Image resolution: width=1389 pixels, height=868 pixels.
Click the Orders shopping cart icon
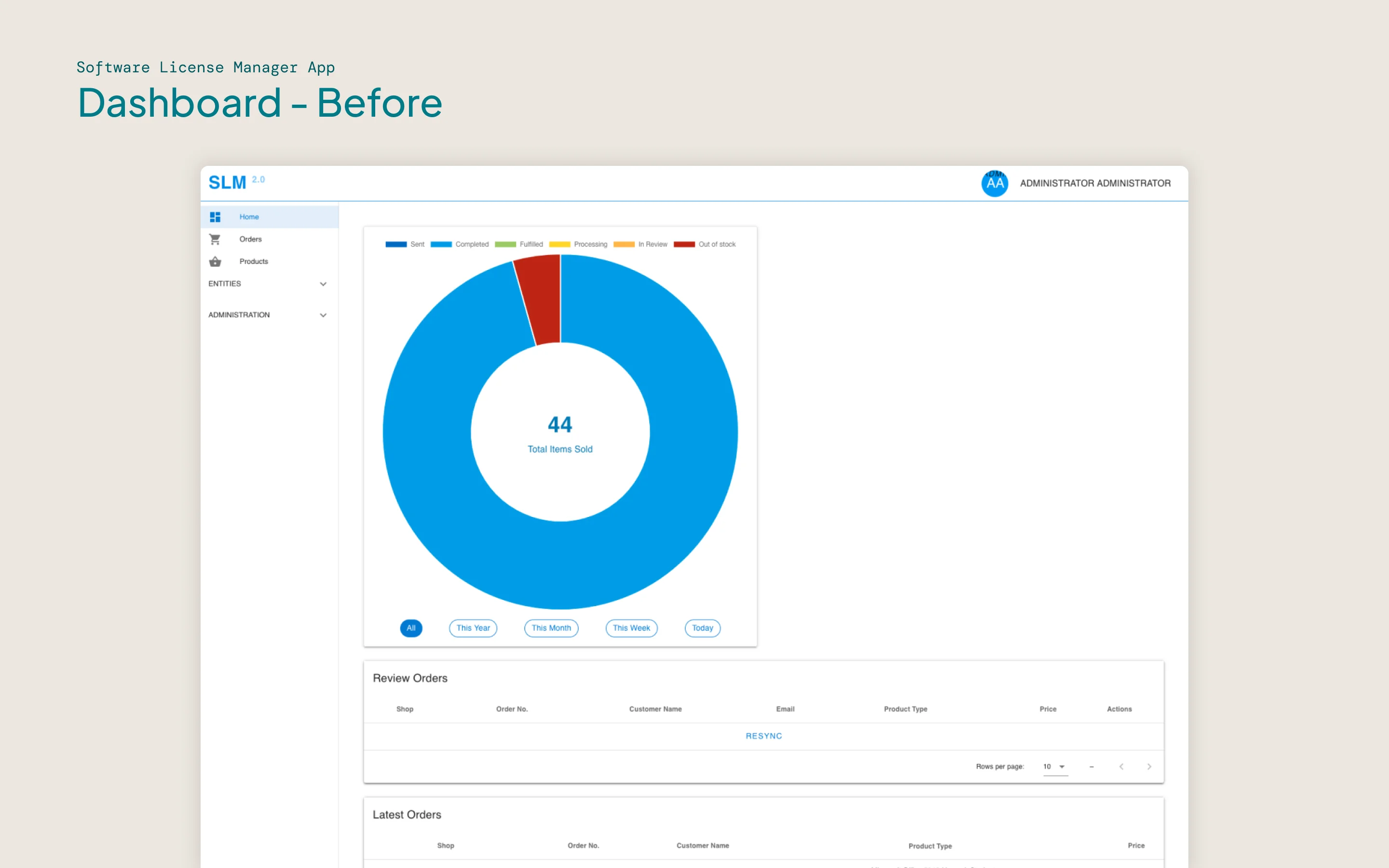point(215,239)
